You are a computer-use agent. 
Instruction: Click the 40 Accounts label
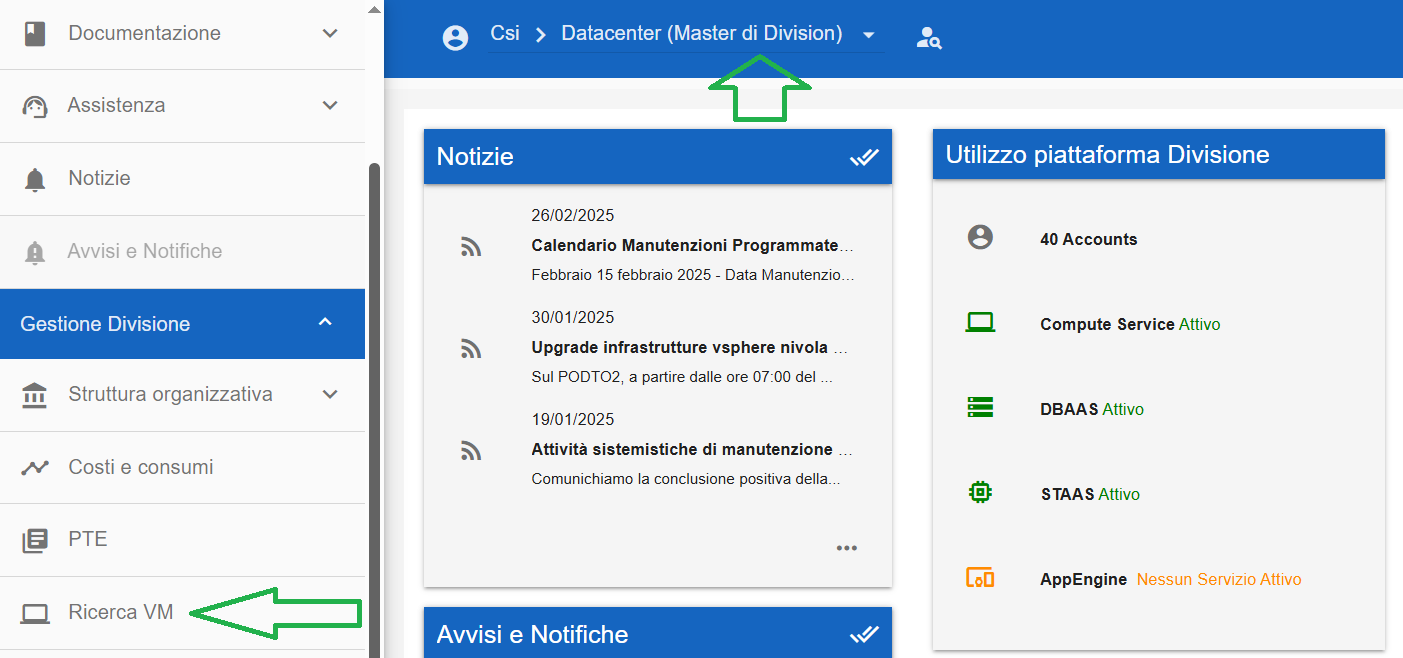tap(1089, 239)
